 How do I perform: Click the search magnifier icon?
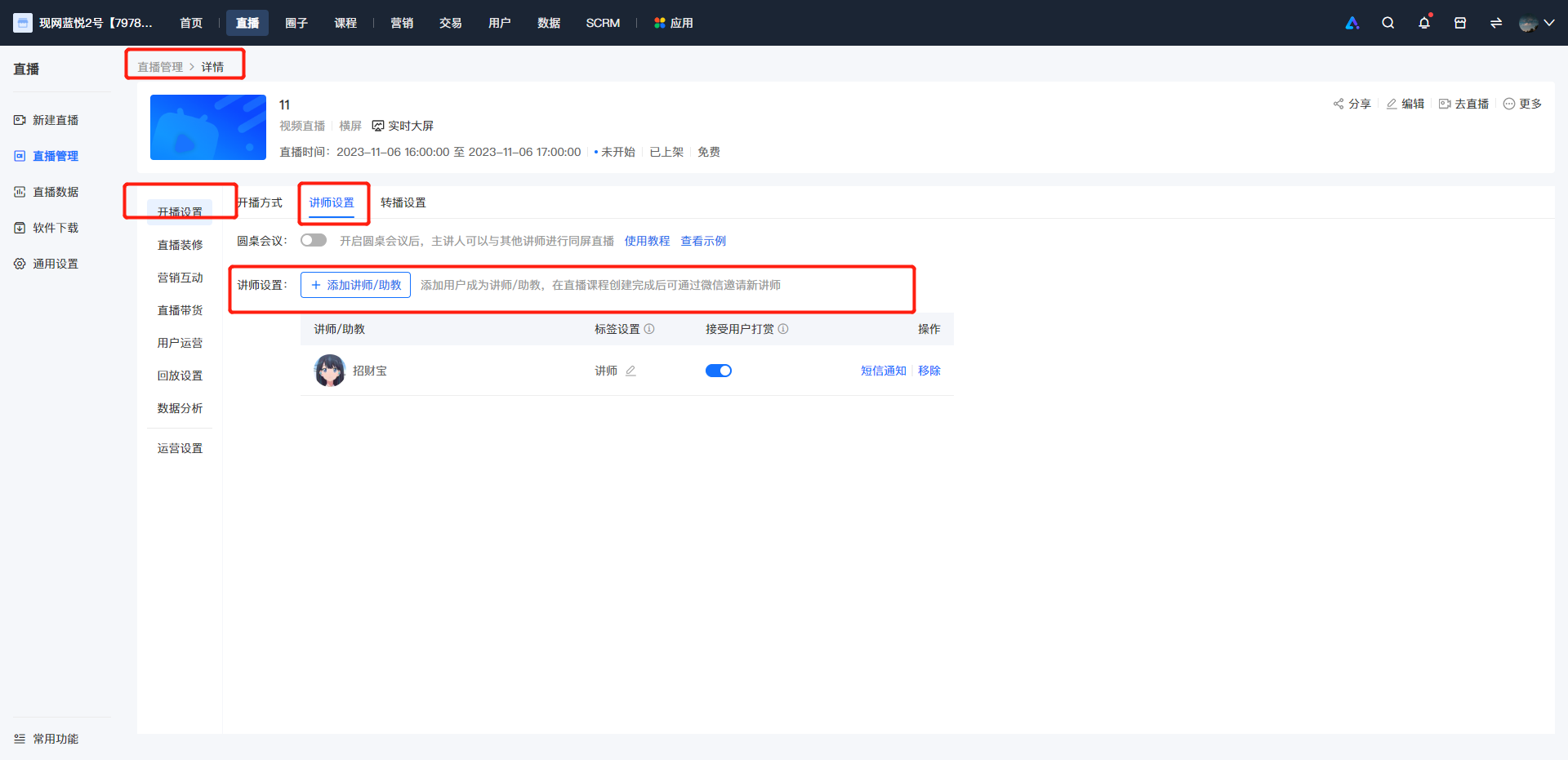click(1388, 23)
